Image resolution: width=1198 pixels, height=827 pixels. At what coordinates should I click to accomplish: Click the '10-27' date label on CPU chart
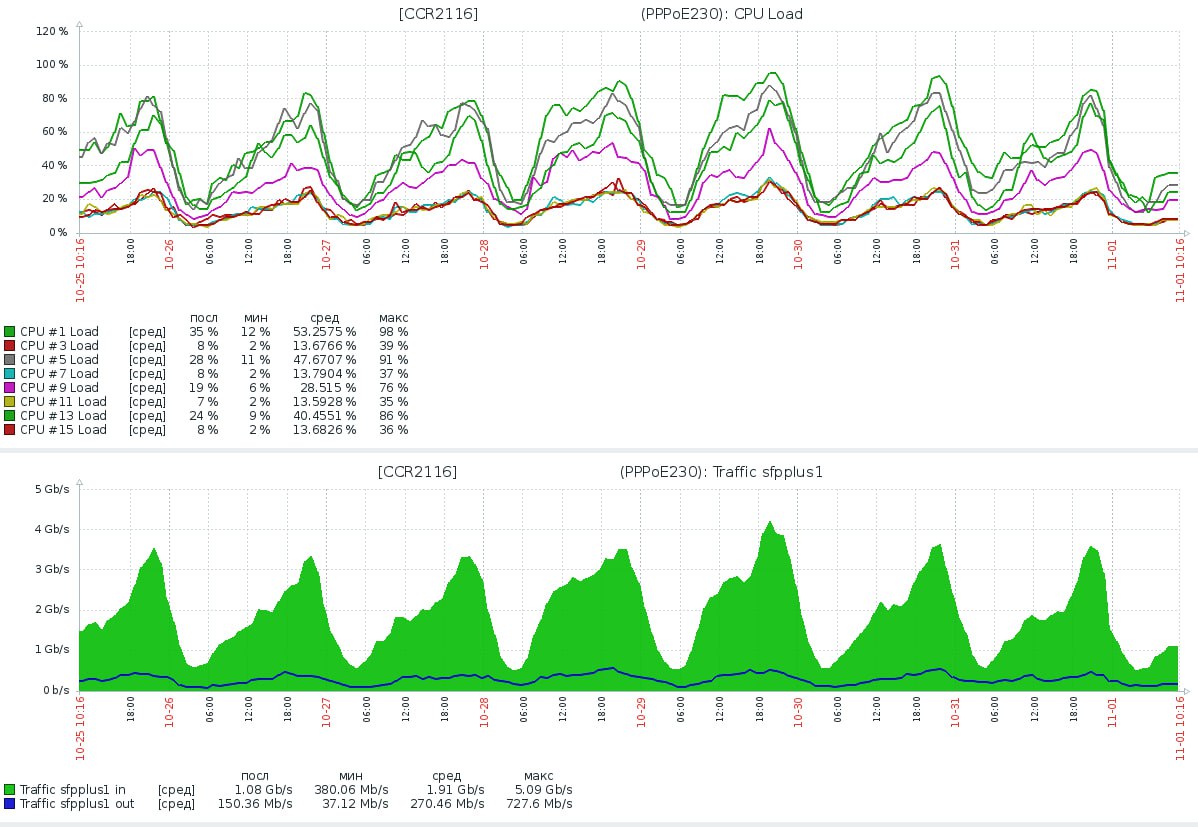326,255
